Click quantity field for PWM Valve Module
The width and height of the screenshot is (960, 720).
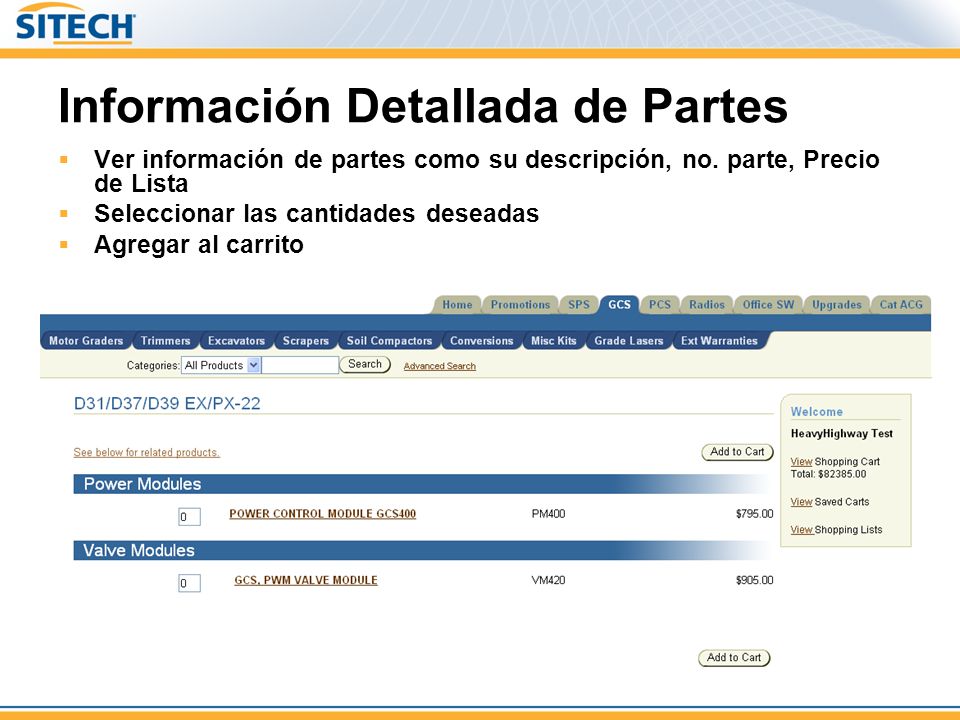189,583
